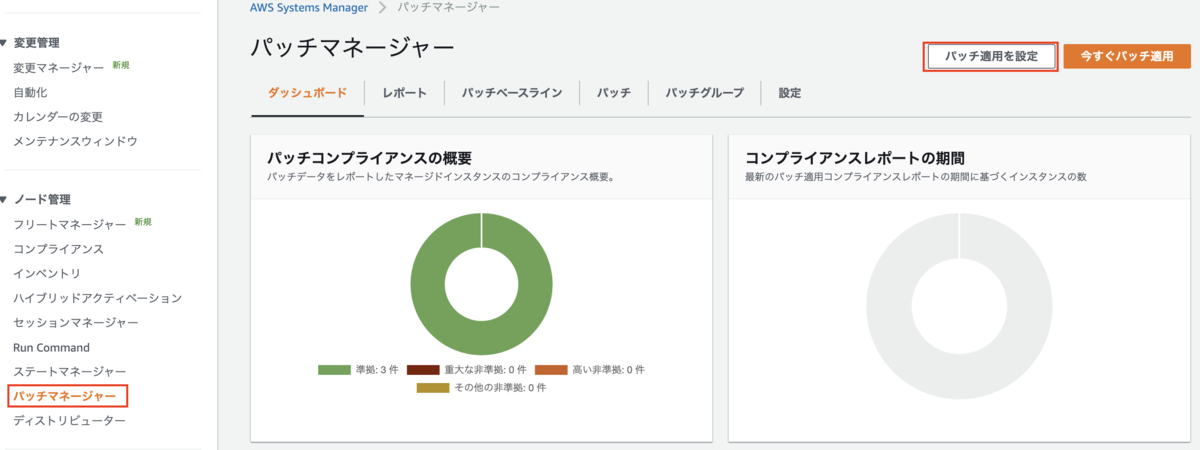Open フリートマネージャー in the sidebar
This screenshot has width=1200, height=450.
click(70, 224)
